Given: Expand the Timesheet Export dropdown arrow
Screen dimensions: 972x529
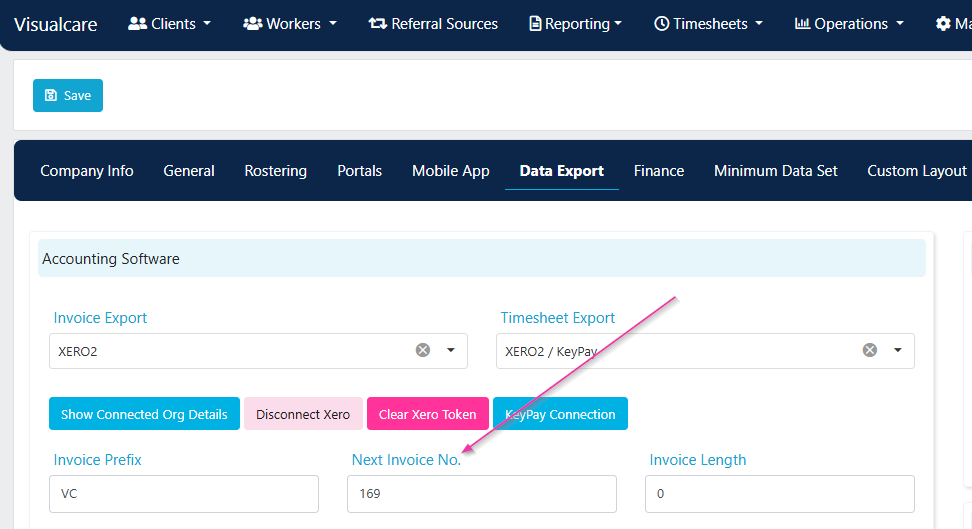Looking at the screenshot, I should coord(898,350).
